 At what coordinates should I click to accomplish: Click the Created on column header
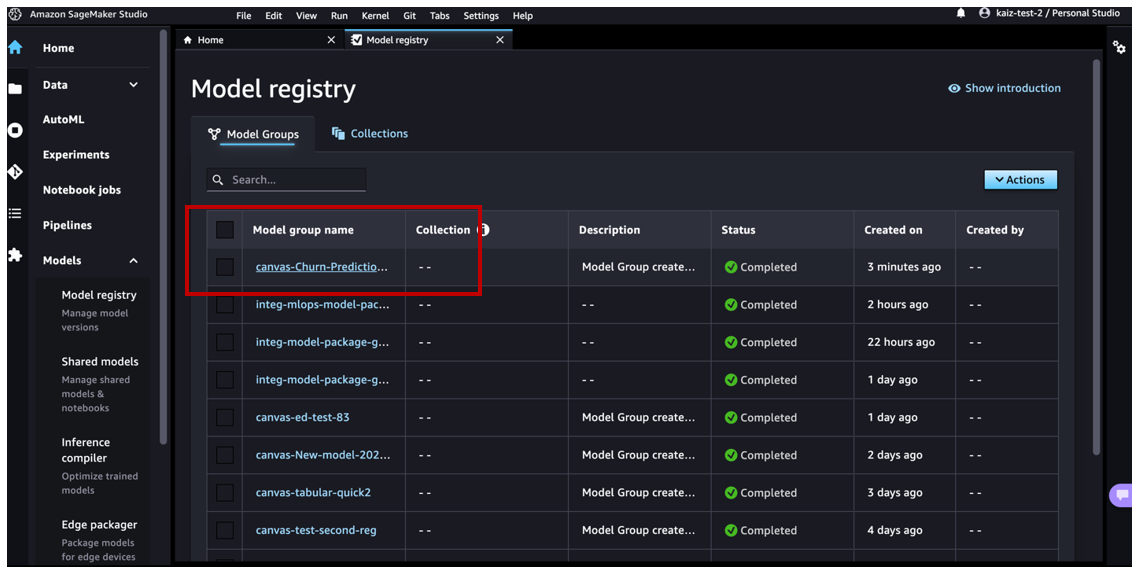(893, 230)
